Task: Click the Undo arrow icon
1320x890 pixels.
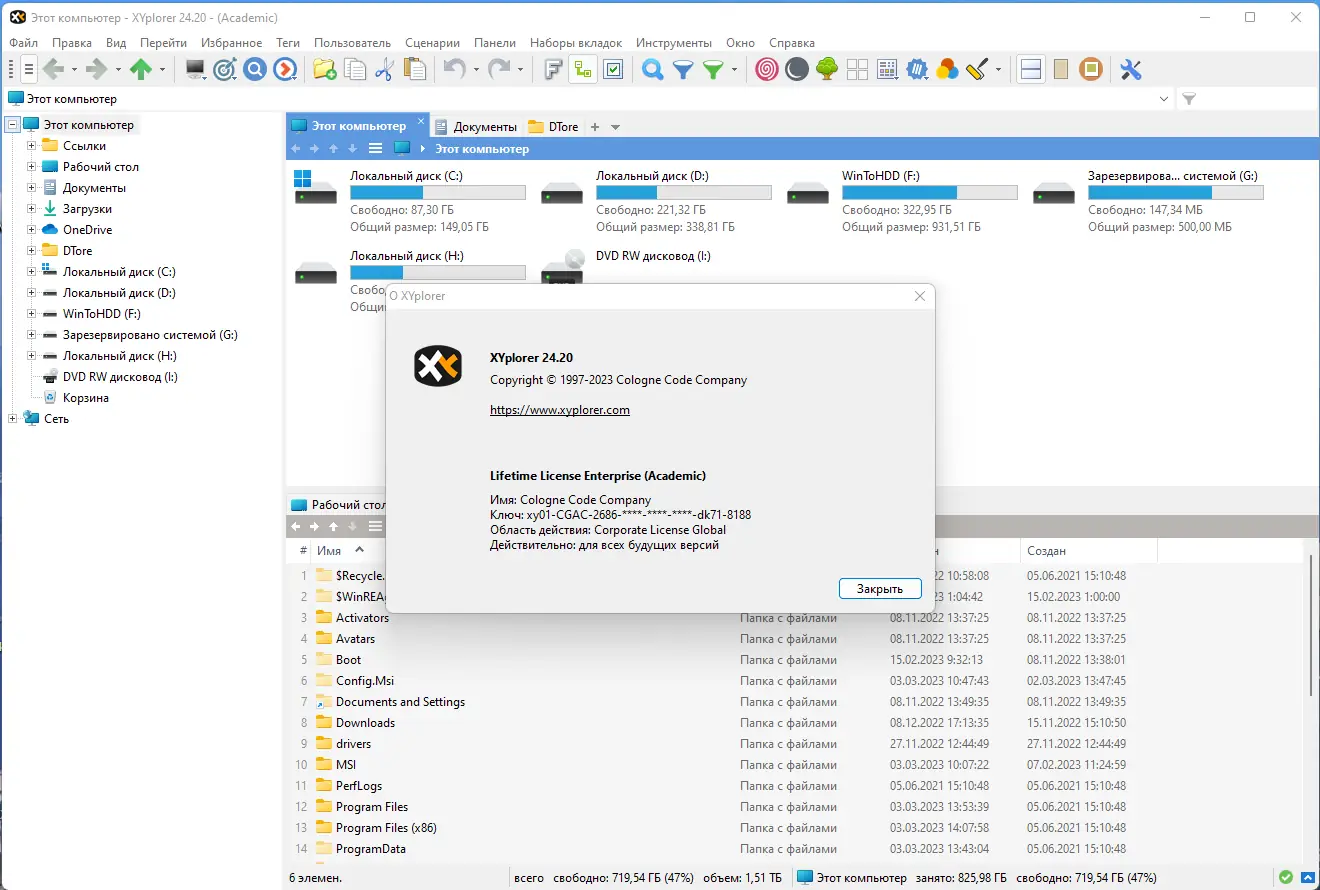Action: pyautogui.click(x=455, y=69)
